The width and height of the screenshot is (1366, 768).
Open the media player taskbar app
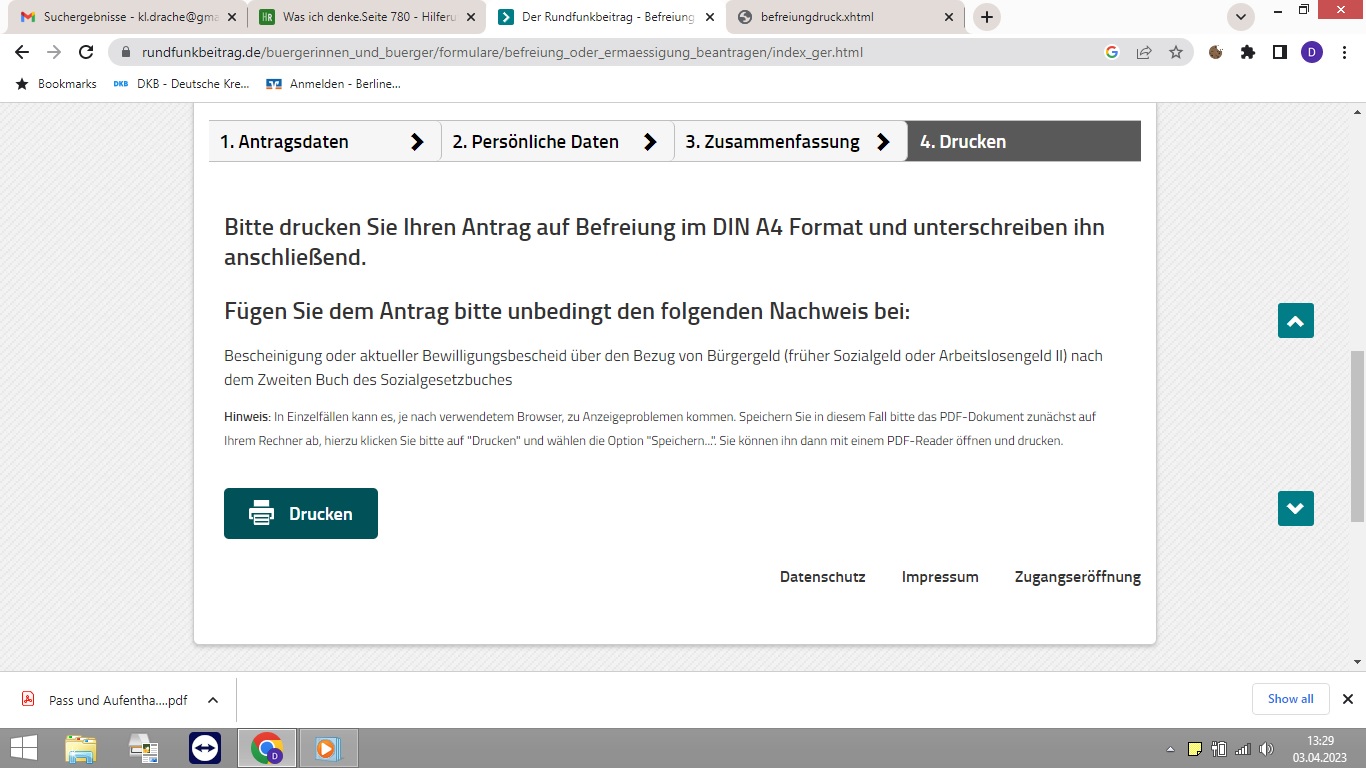[329, 748]
